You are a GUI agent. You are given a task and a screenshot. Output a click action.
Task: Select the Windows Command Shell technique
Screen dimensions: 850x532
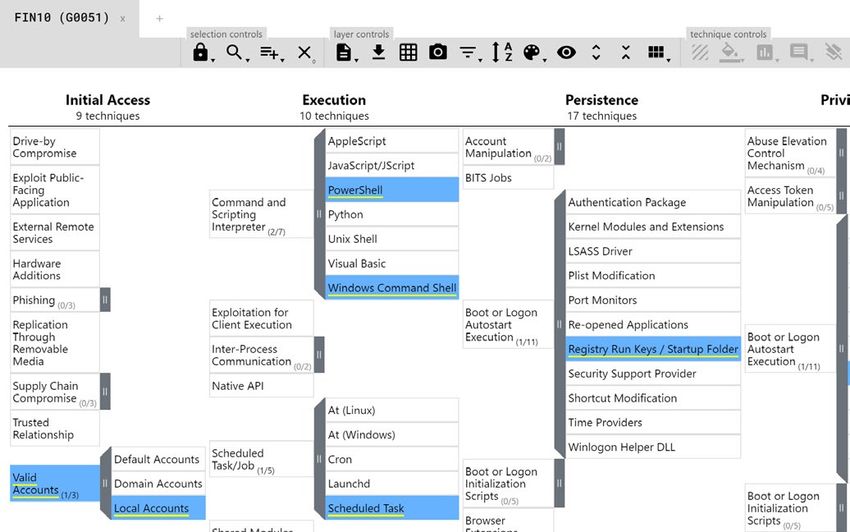coord(392,287)
